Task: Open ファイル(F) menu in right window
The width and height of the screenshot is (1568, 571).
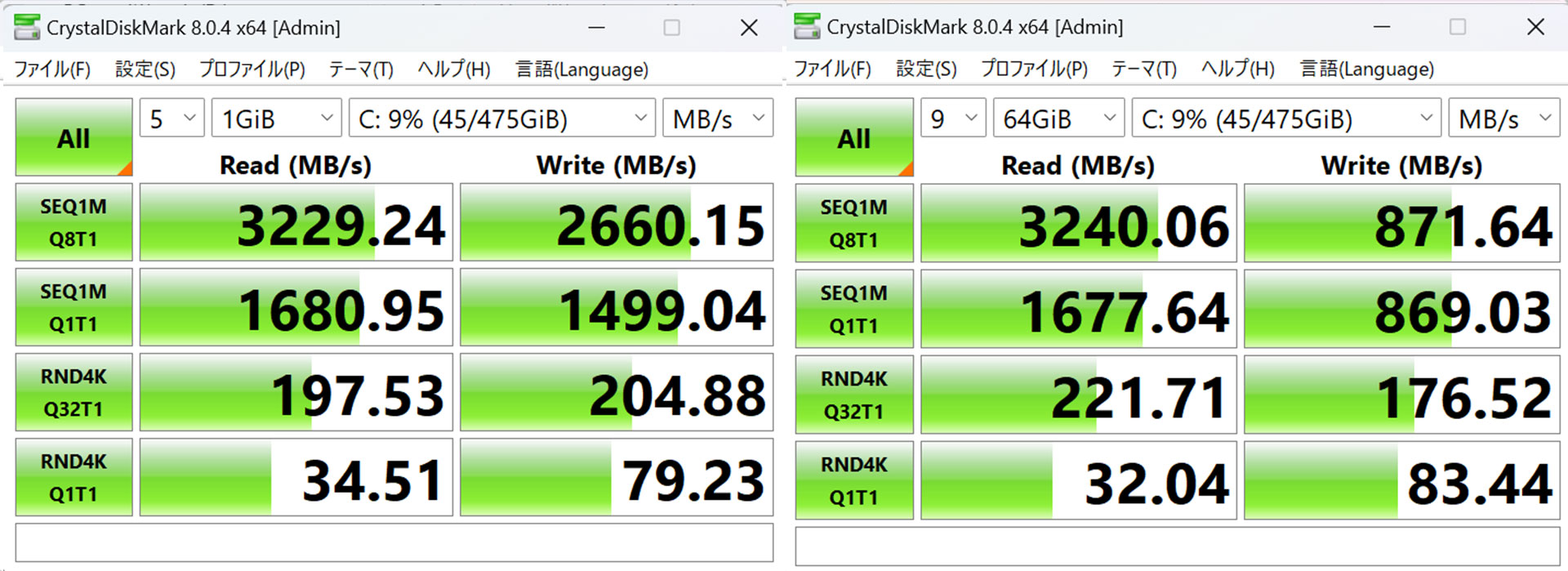Action: 833,69
